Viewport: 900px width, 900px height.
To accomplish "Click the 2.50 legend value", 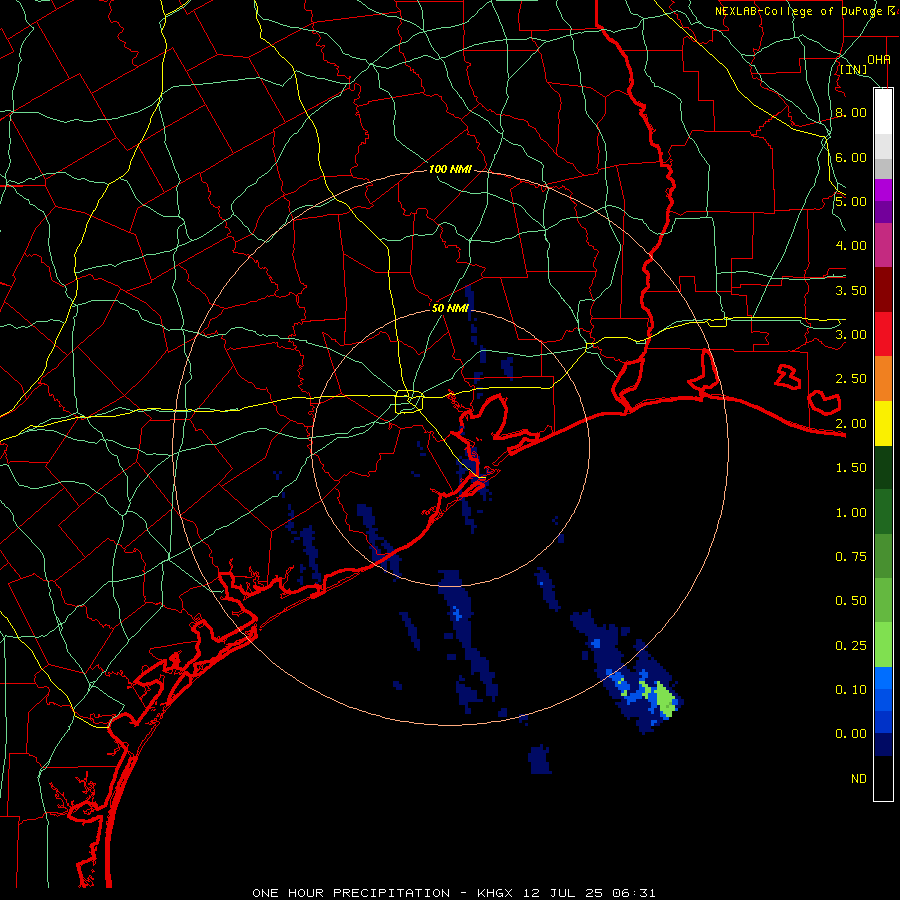I will (851, 379).
